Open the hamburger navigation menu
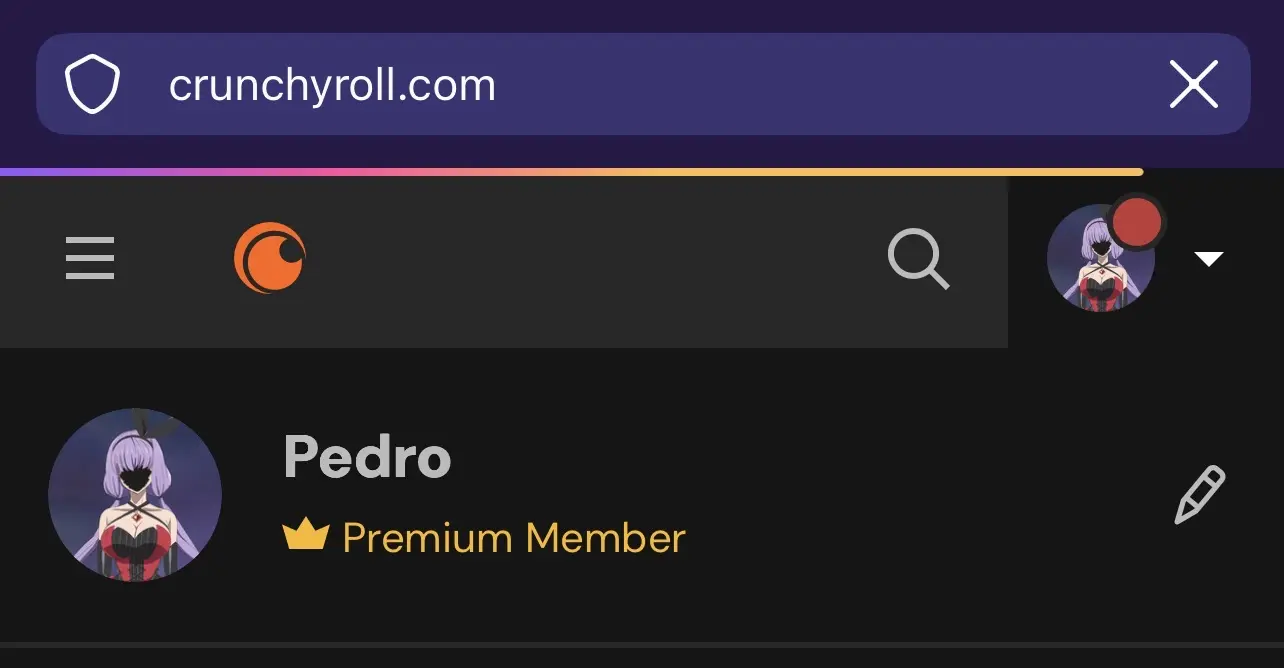Image resolution: width=1284 pixels, height=668 pixels. (90, 258)
